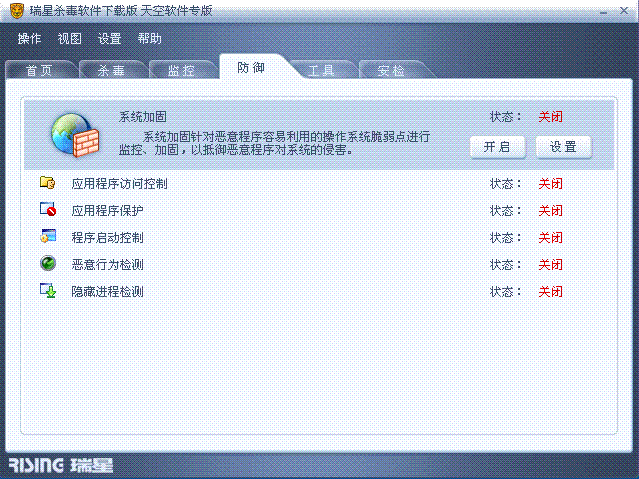Click 关闭 status of 恶意行为检测
Screen dimensions: 639x479
(551, 265)
